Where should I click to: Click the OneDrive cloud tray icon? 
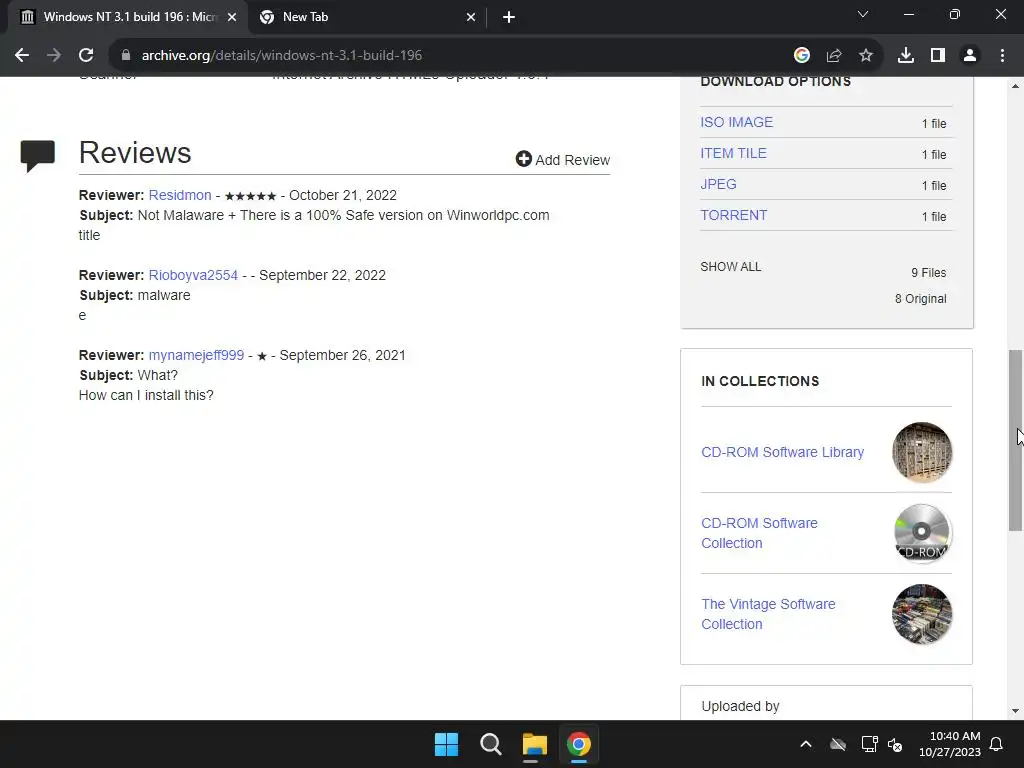tap(838, 744)
